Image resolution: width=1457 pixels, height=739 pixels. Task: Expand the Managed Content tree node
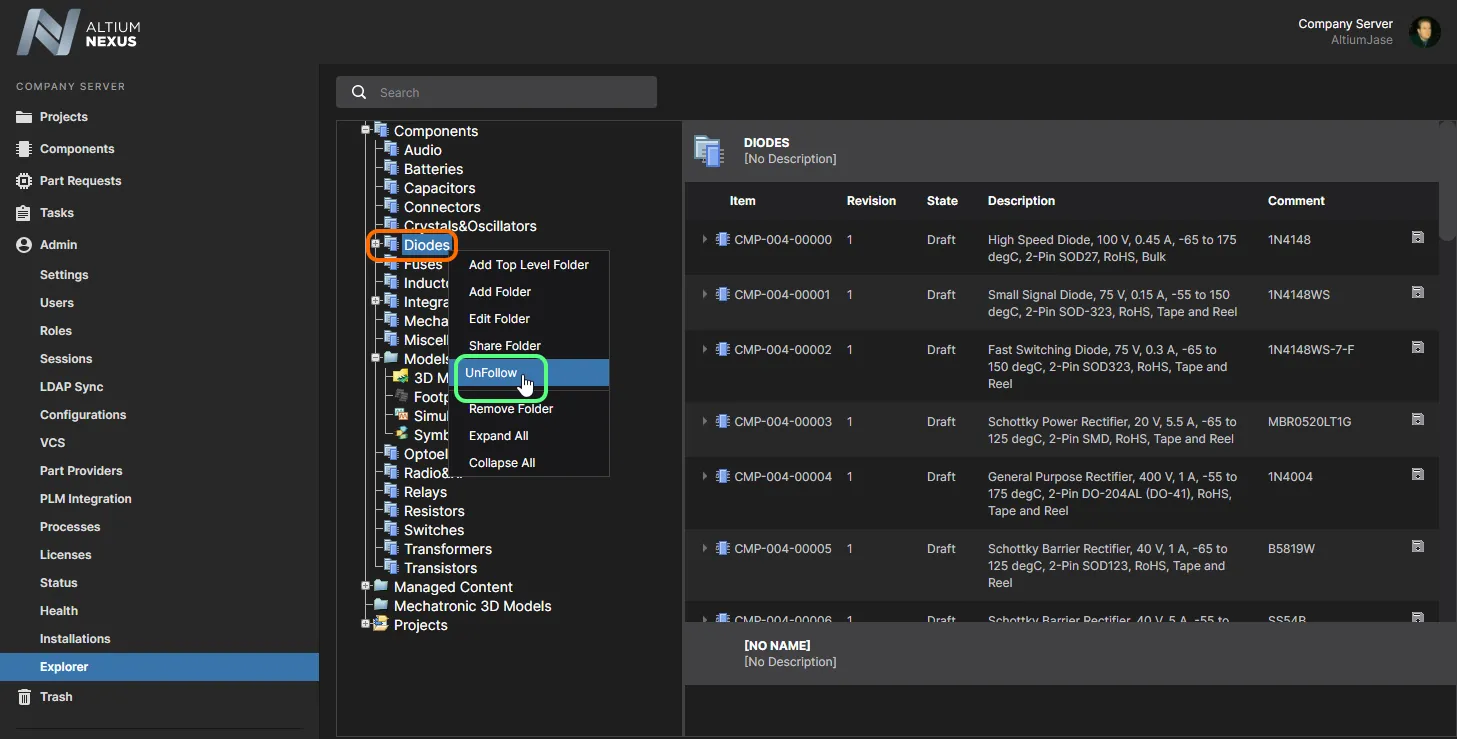[x=366, y=587]
